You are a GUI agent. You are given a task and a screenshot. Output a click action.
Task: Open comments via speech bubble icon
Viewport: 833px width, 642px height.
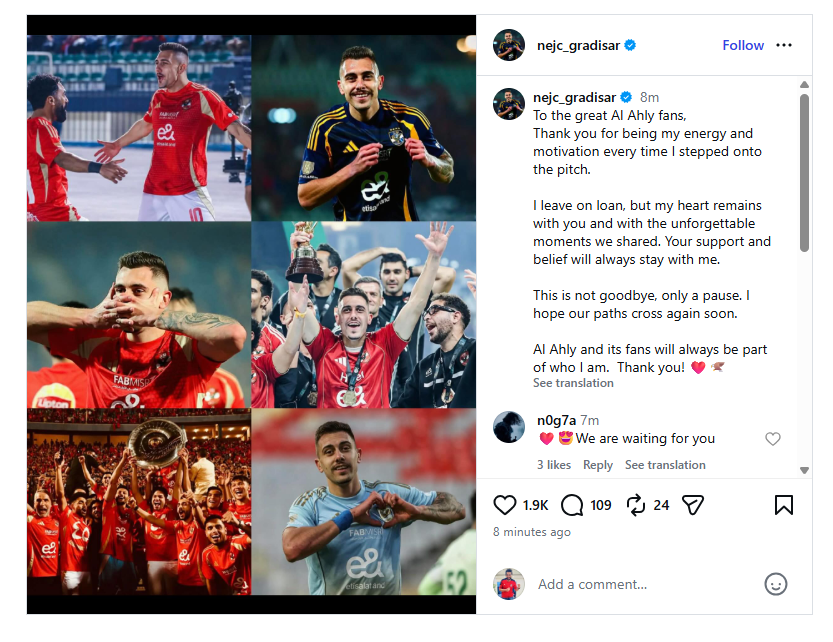pos(572,505)
